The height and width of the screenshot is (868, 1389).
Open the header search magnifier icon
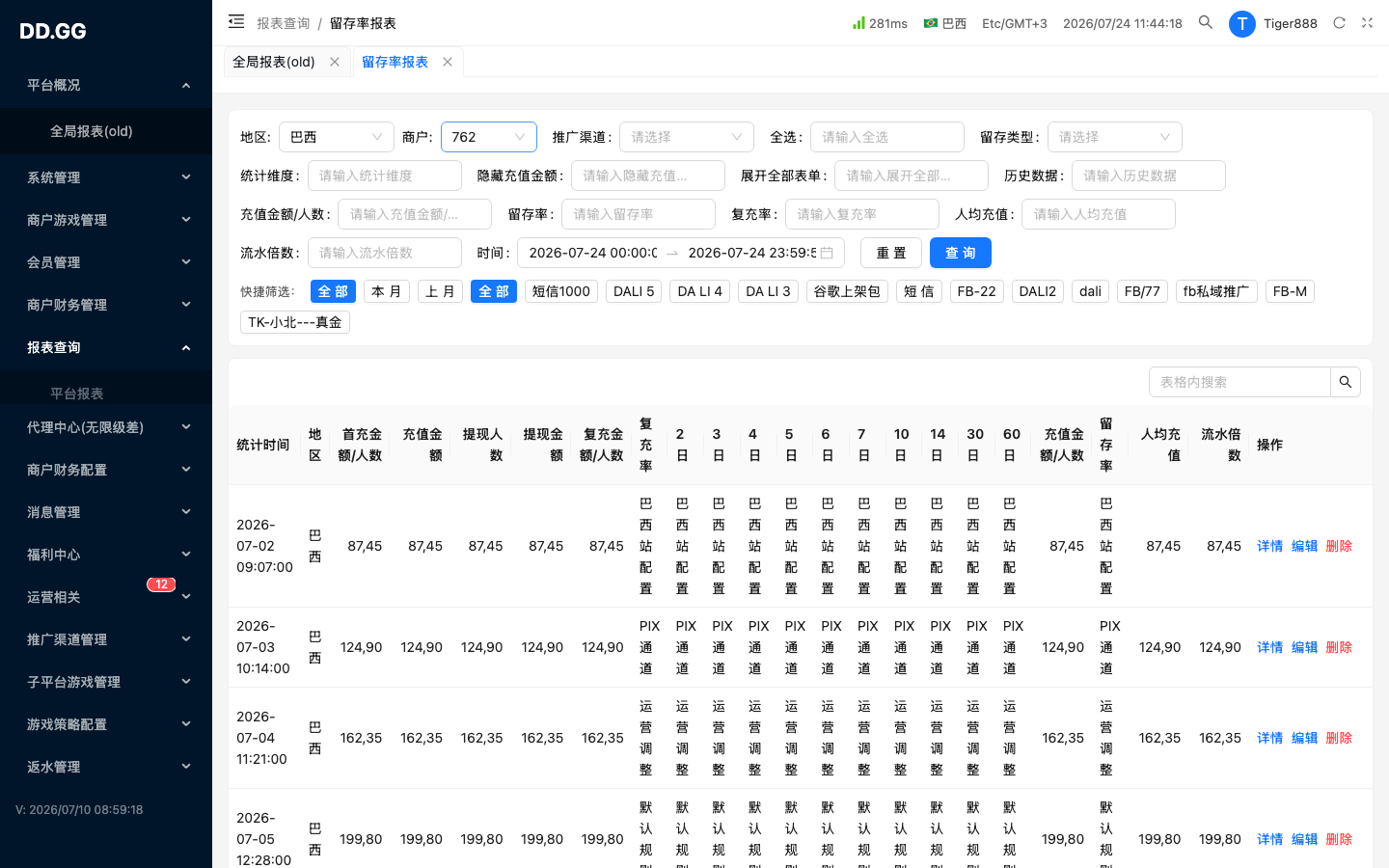pyautogui.click(x=1206, y=22)
